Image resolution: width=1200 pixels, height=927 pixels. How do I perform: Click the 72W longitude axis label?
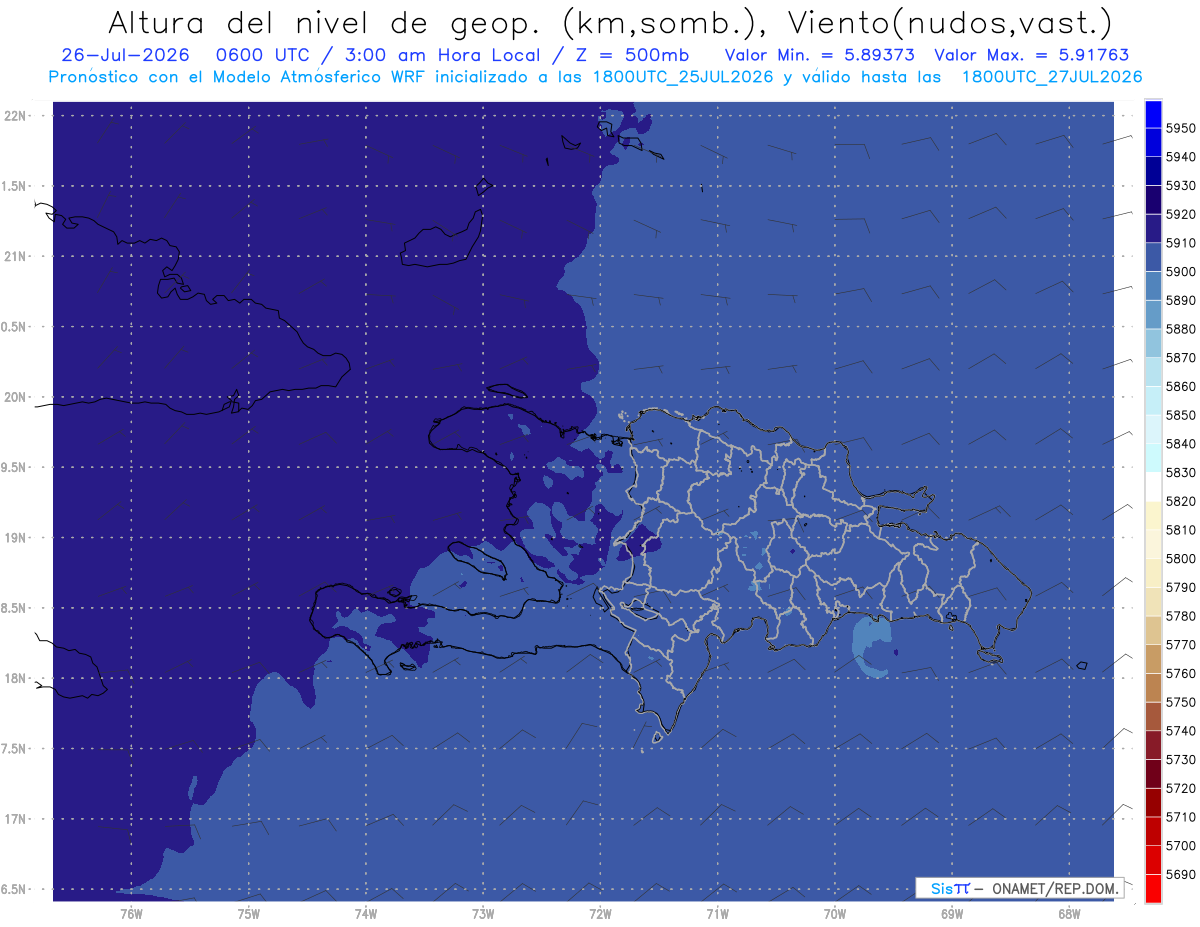point(600,913)
